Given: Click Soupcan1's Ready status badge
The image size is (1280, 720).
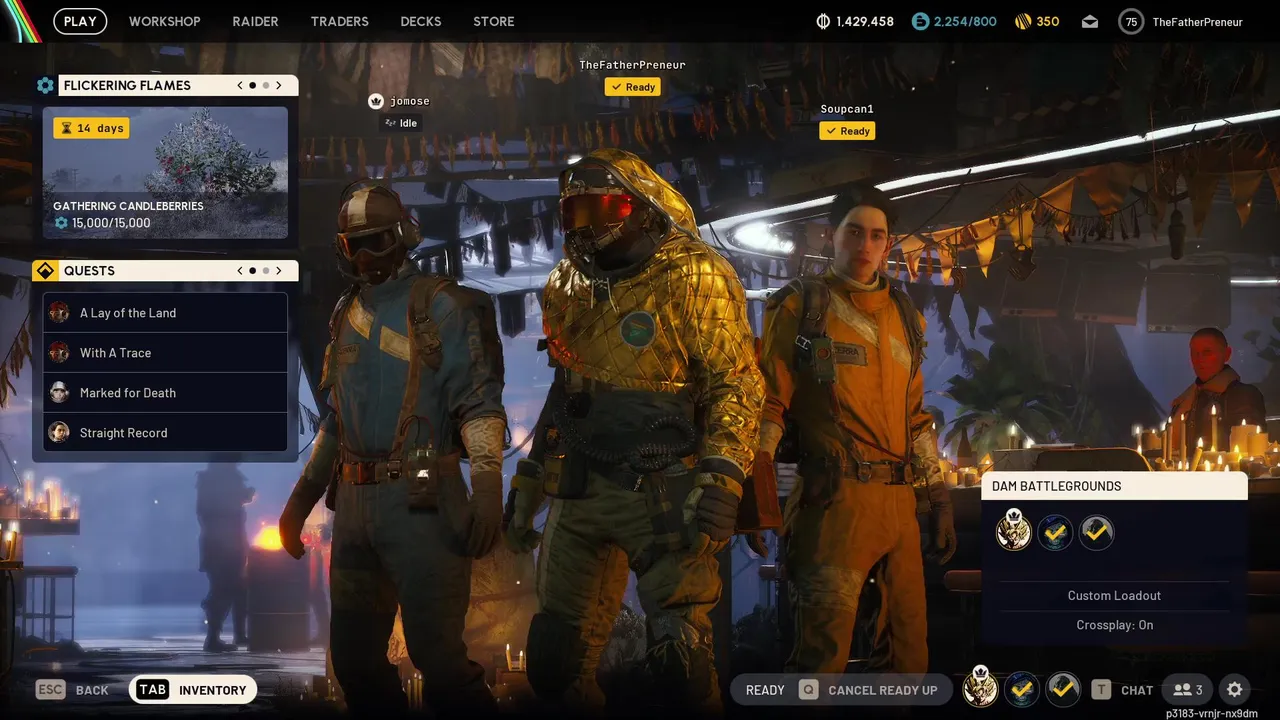Looking at the screenshot, I should click(847, 131).
